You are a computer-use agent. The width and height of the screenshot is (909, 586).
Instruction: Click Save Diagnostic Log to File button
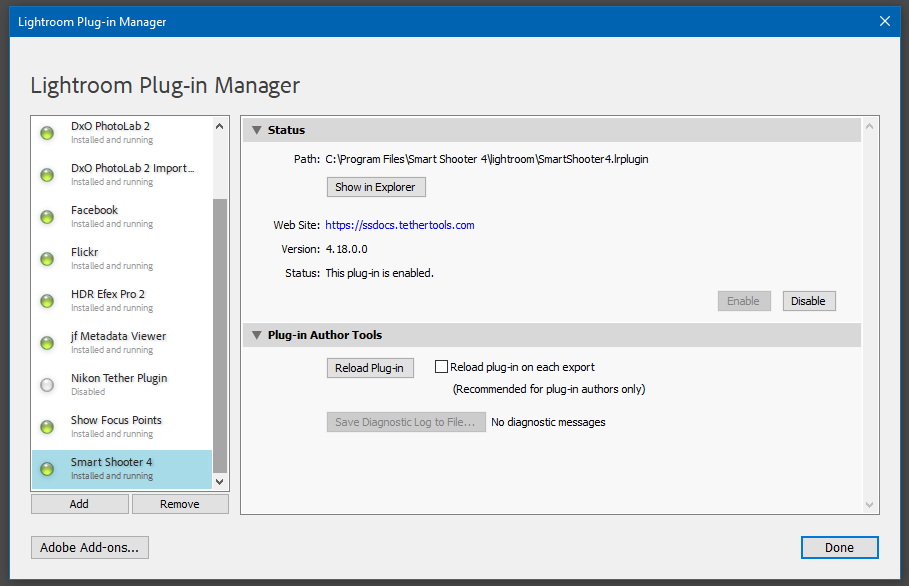click(x=406, y=422)
